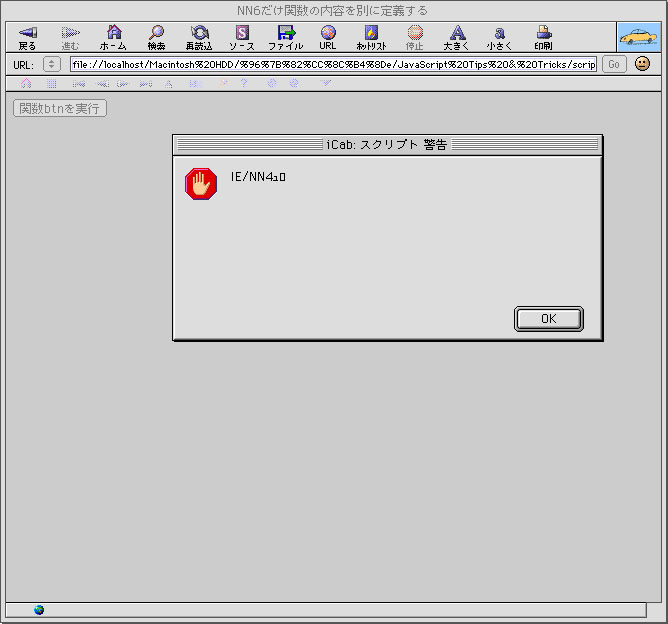Click the red stop-hand alert icon
Viewport: 668px width, 624px height.
pyautogui.click(x=201, y=184)
